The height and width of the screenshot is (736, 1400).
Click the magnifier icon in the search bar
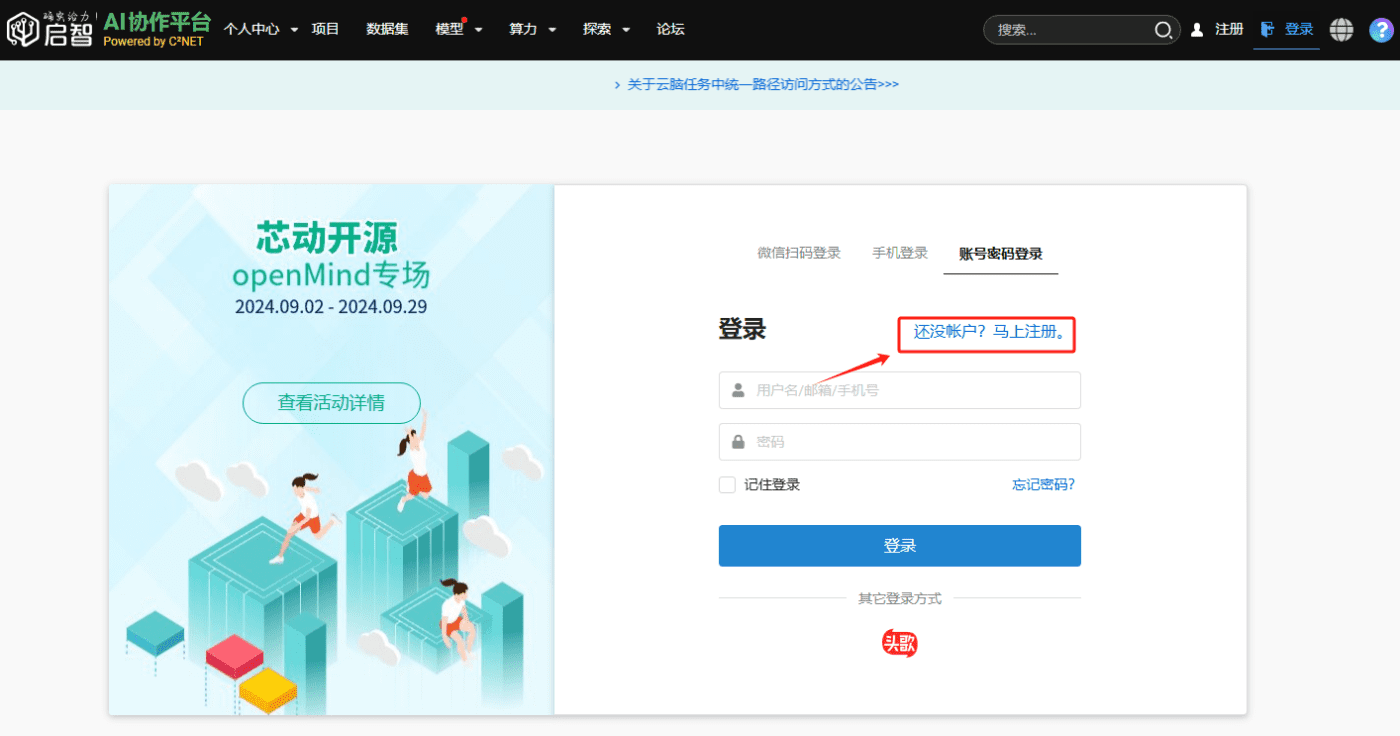pos(1163,30)
